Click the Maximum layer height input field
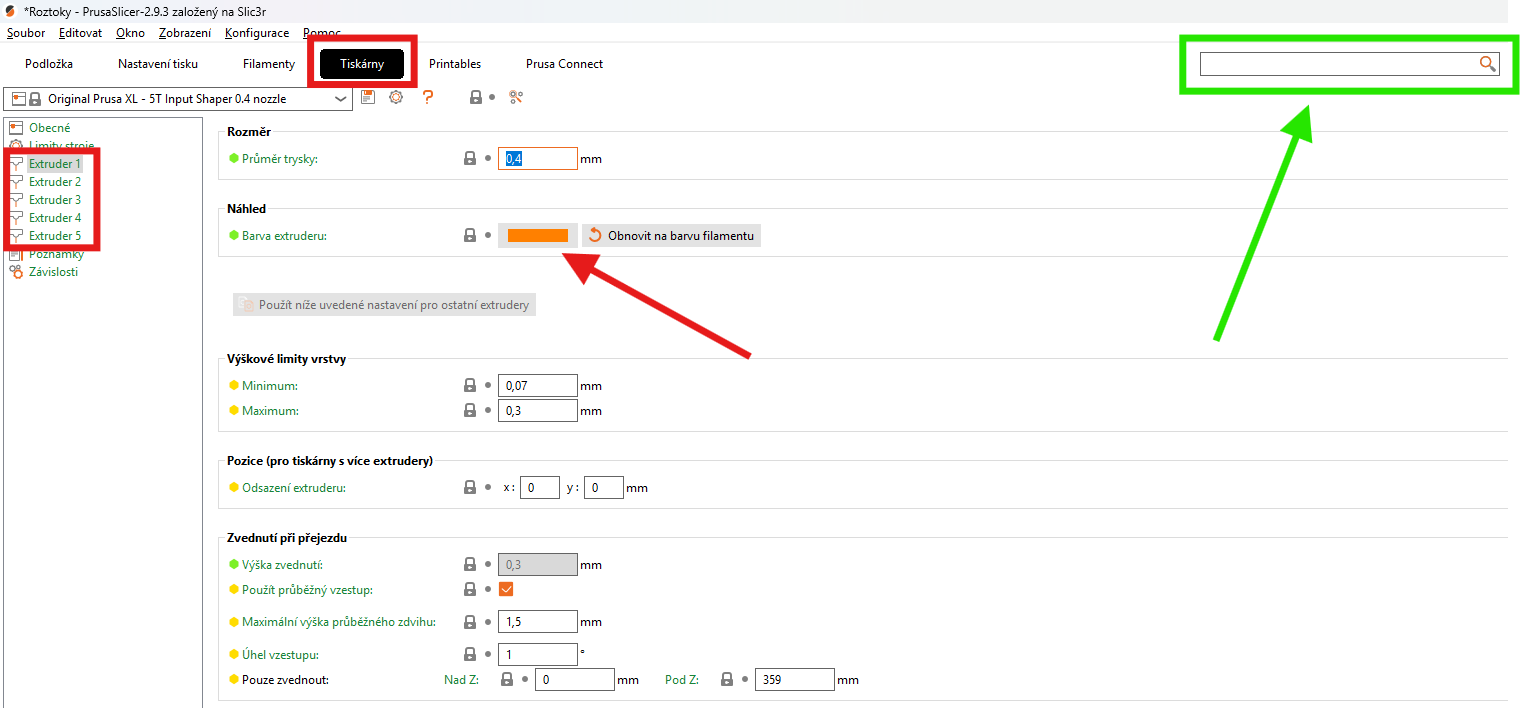Viewport: 1520px width, 708px height. point(537,411)
